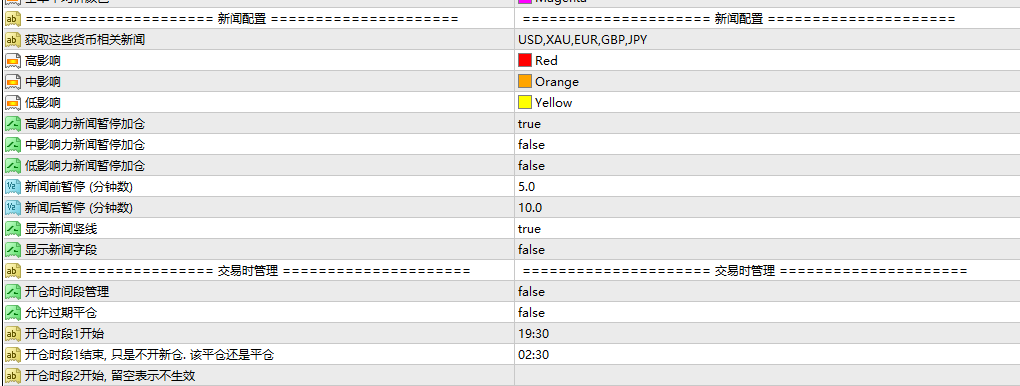Toggle the false value of 中影响力新闻暂停加仓

click(531, 145)
